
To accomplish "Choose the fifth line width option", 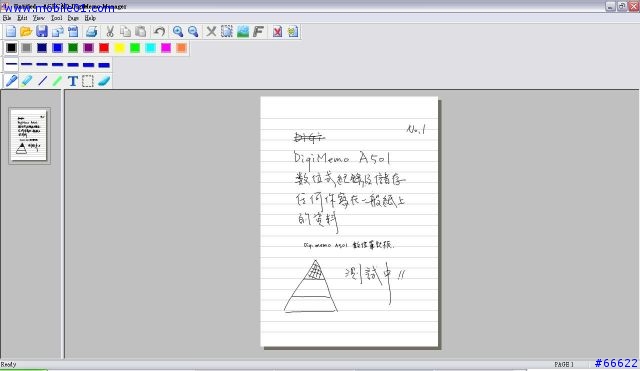I will [73, 64].
